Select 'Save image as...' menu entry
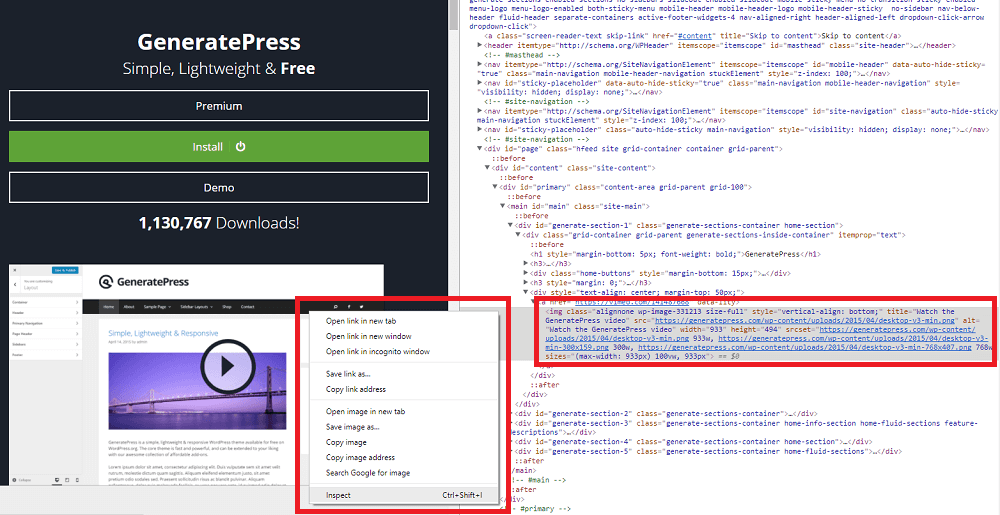Image resolution: width=1000 pixels, height=515 pixels. pyautogui.click(x=353, y=427)
